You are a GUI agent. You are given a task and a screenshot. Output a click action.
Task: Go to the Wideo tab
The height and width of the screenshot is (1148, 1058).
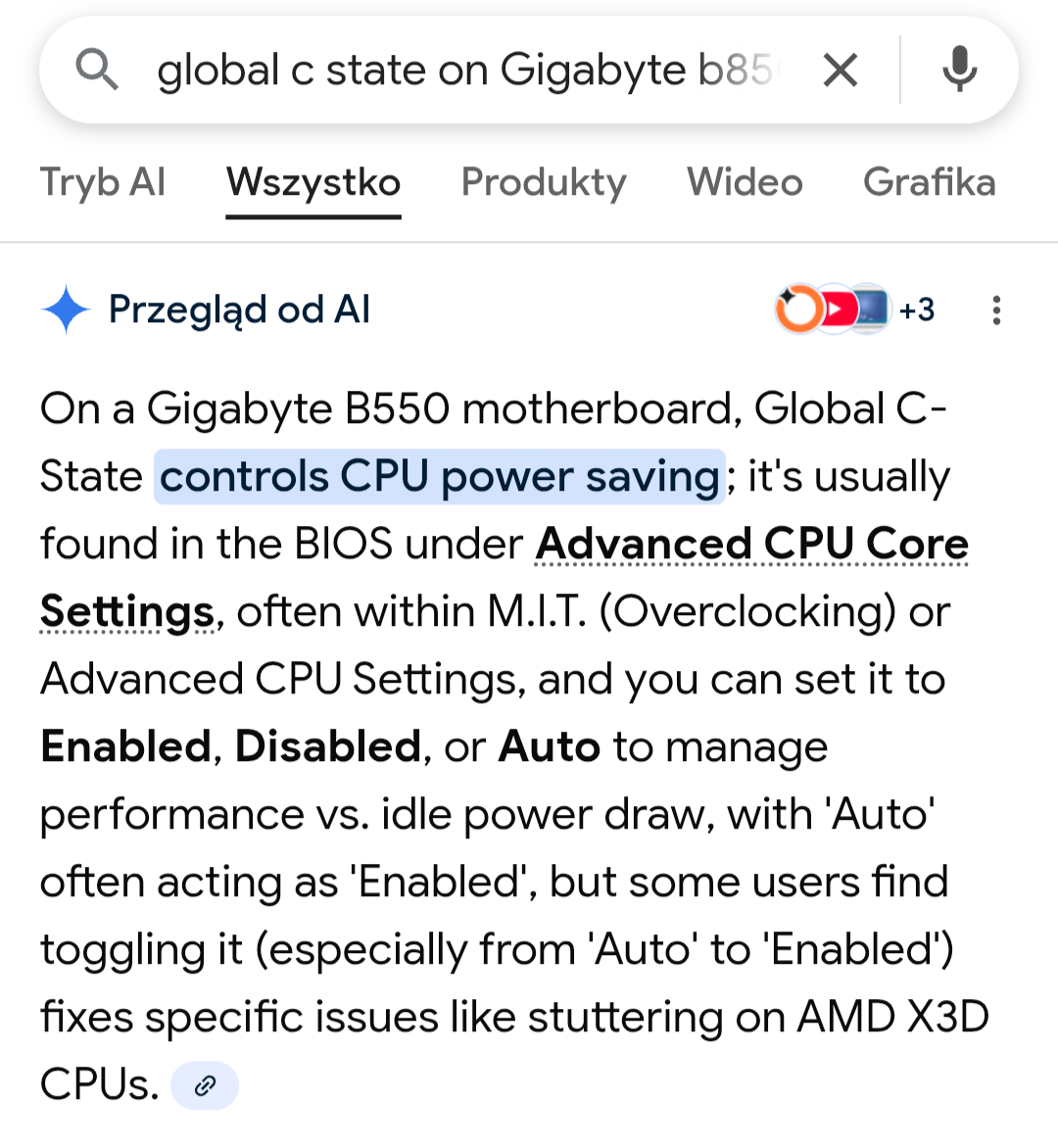745,182
